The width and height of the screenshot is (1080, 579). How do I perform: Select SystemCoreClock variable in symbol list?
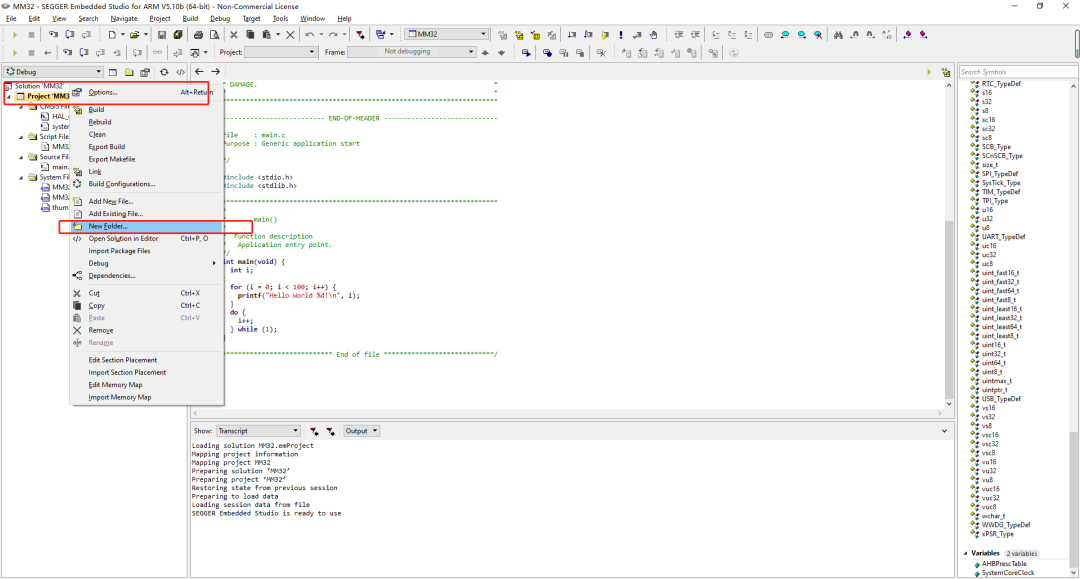pos(1008,573)
